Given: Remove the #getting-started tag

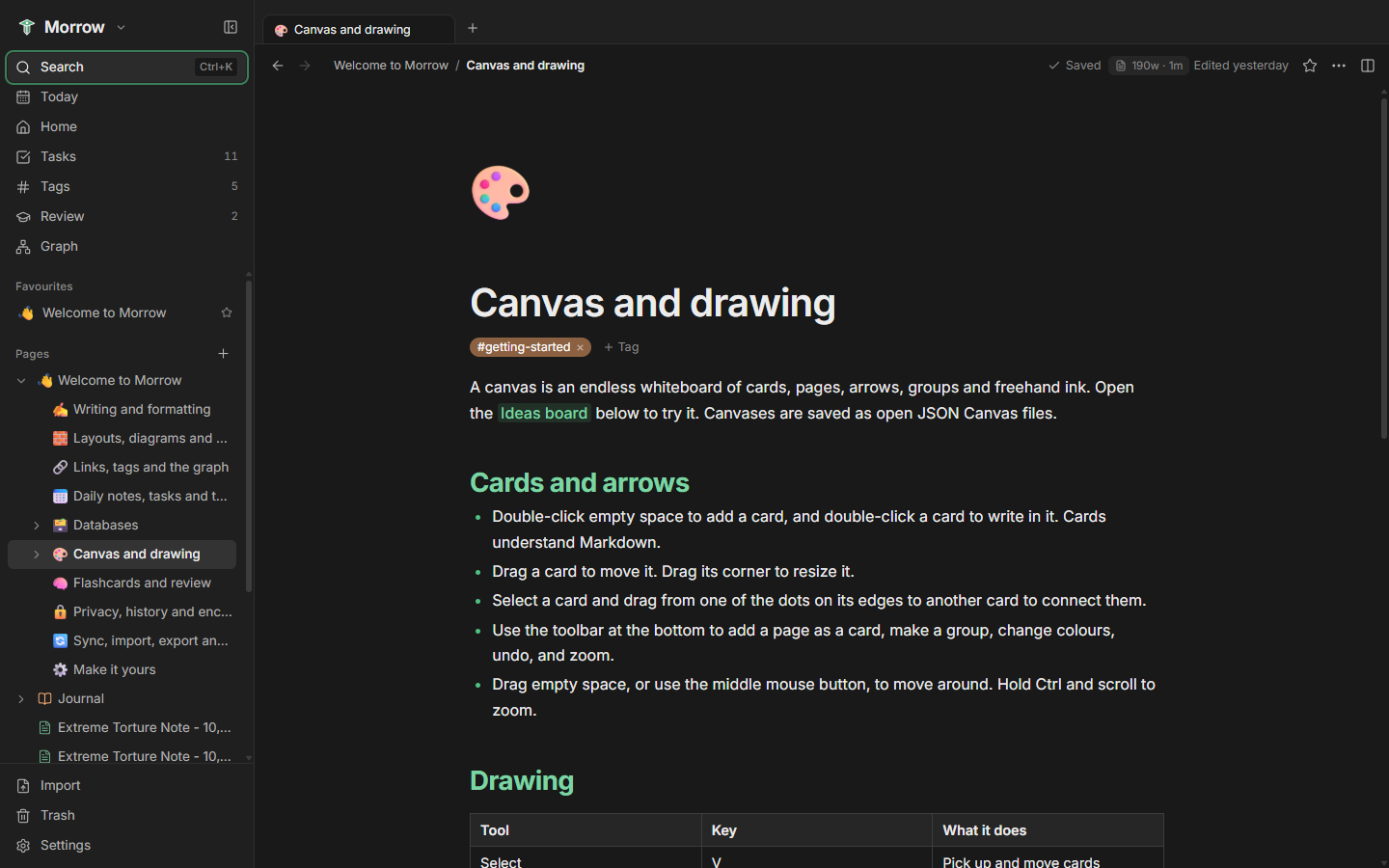Looking at the screenshot, I should pyautogui.click(x=581, y=347).
